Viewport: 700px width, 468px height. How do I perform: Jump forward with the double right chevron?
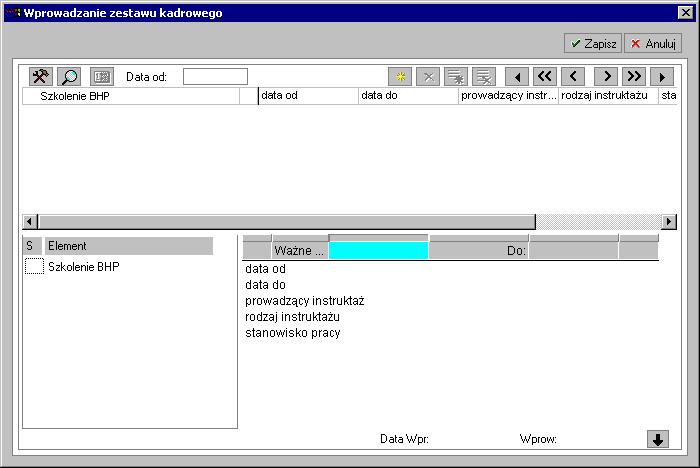[x=634, y=77]
